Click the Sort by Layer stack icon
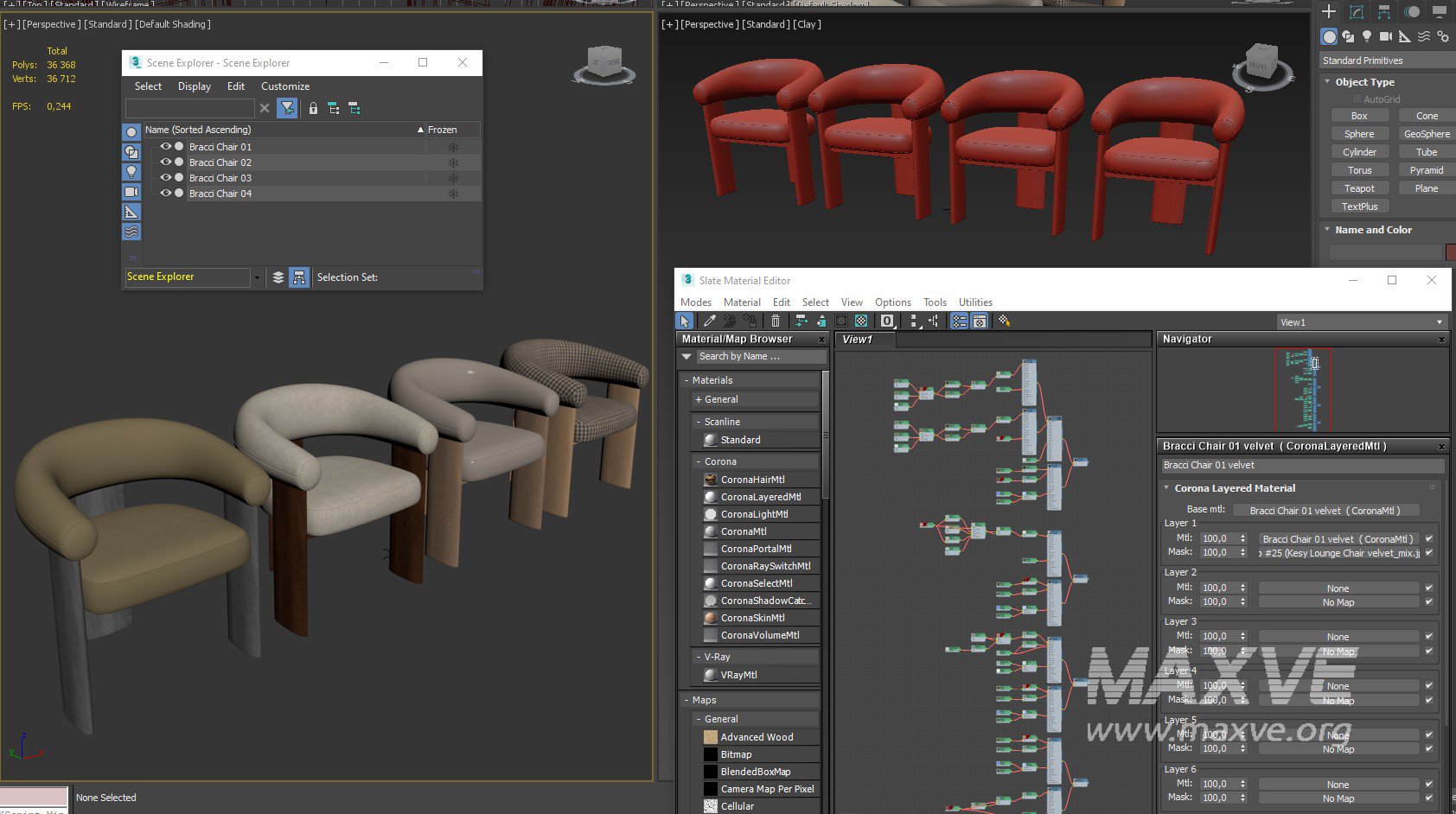1456x814 pixels. pyautogui.click(x=278, y=277)
